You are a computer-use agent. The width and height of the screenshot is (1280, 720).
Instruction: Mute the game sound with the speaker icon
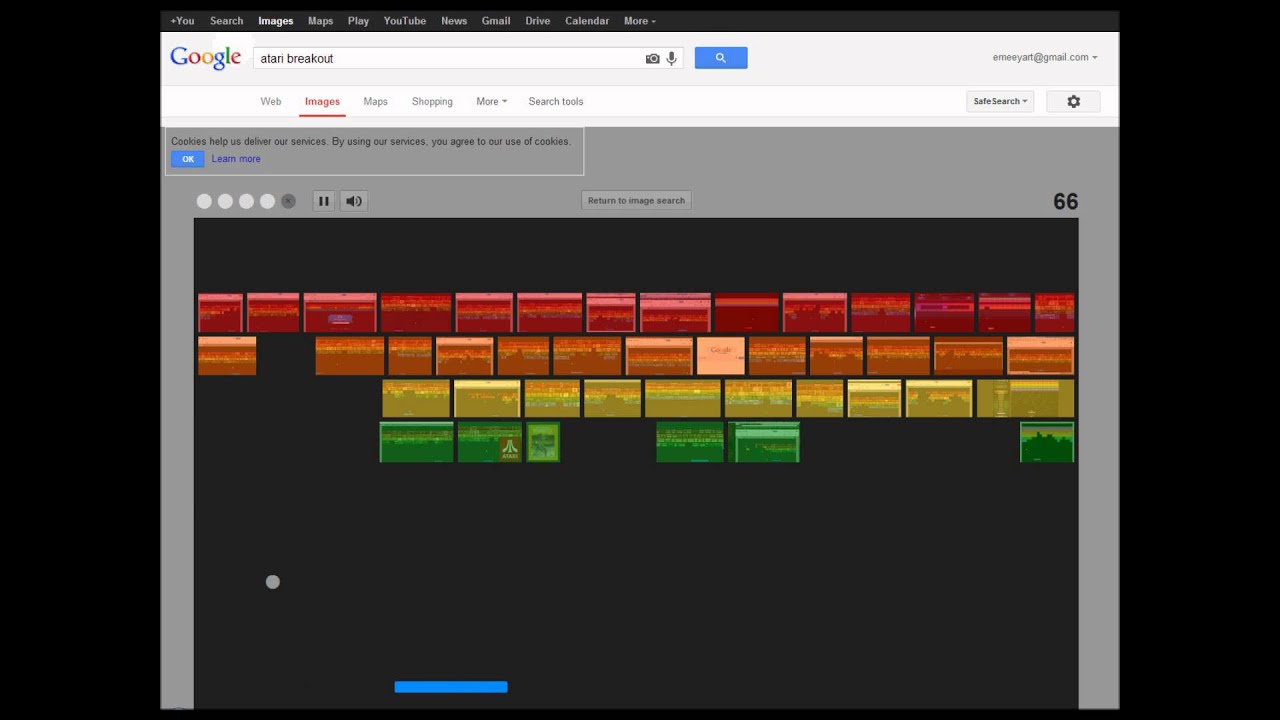pos(354,201)
